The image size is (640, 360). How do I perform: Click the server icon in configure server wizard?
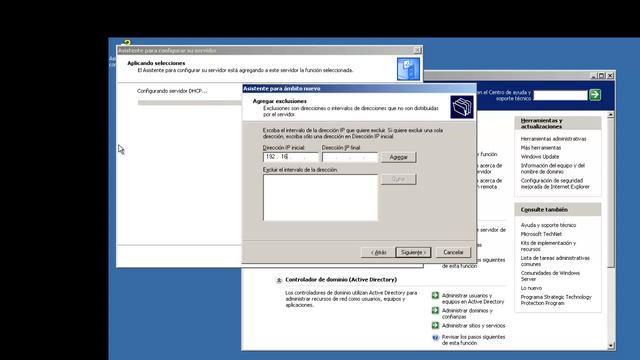pyautogui.click(x=408, y=69)
